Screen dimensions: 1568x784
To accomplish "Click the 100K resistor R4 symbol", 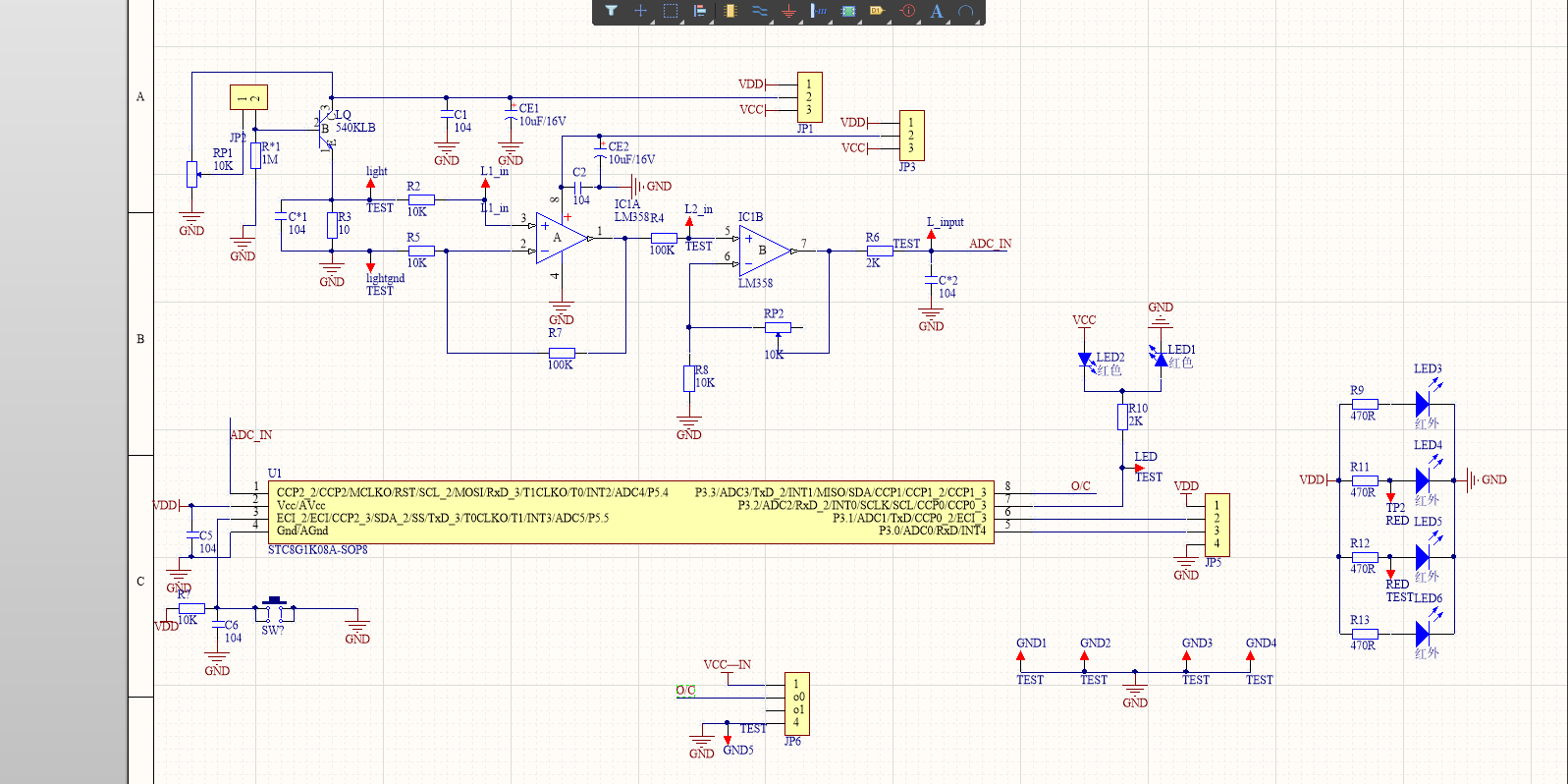I will (x=664, y=238).
